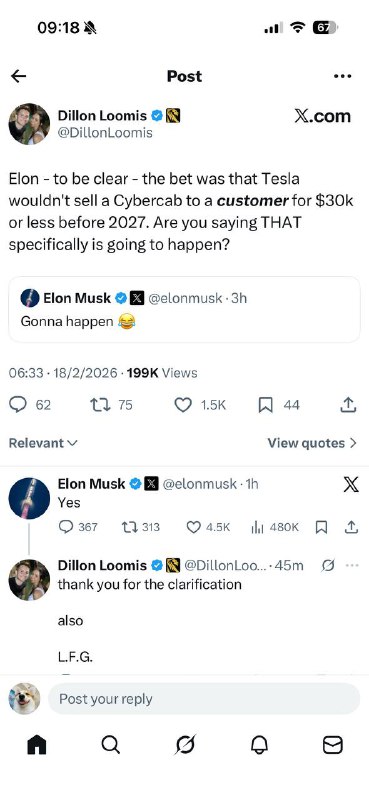Screen dimensions: 369x800
Task: Share the main post via upload icon
Action: (347, 405)
